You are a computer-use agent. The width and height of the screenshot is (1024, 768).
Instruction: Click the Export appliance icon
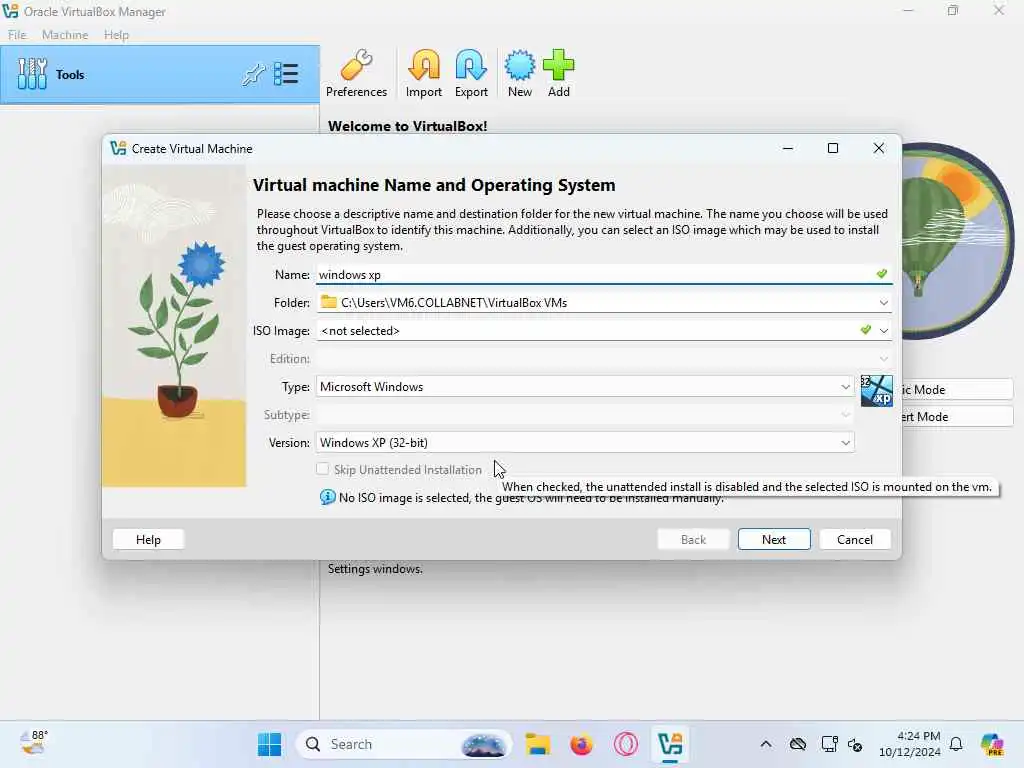pyautogui.click(x=471, y=74)
